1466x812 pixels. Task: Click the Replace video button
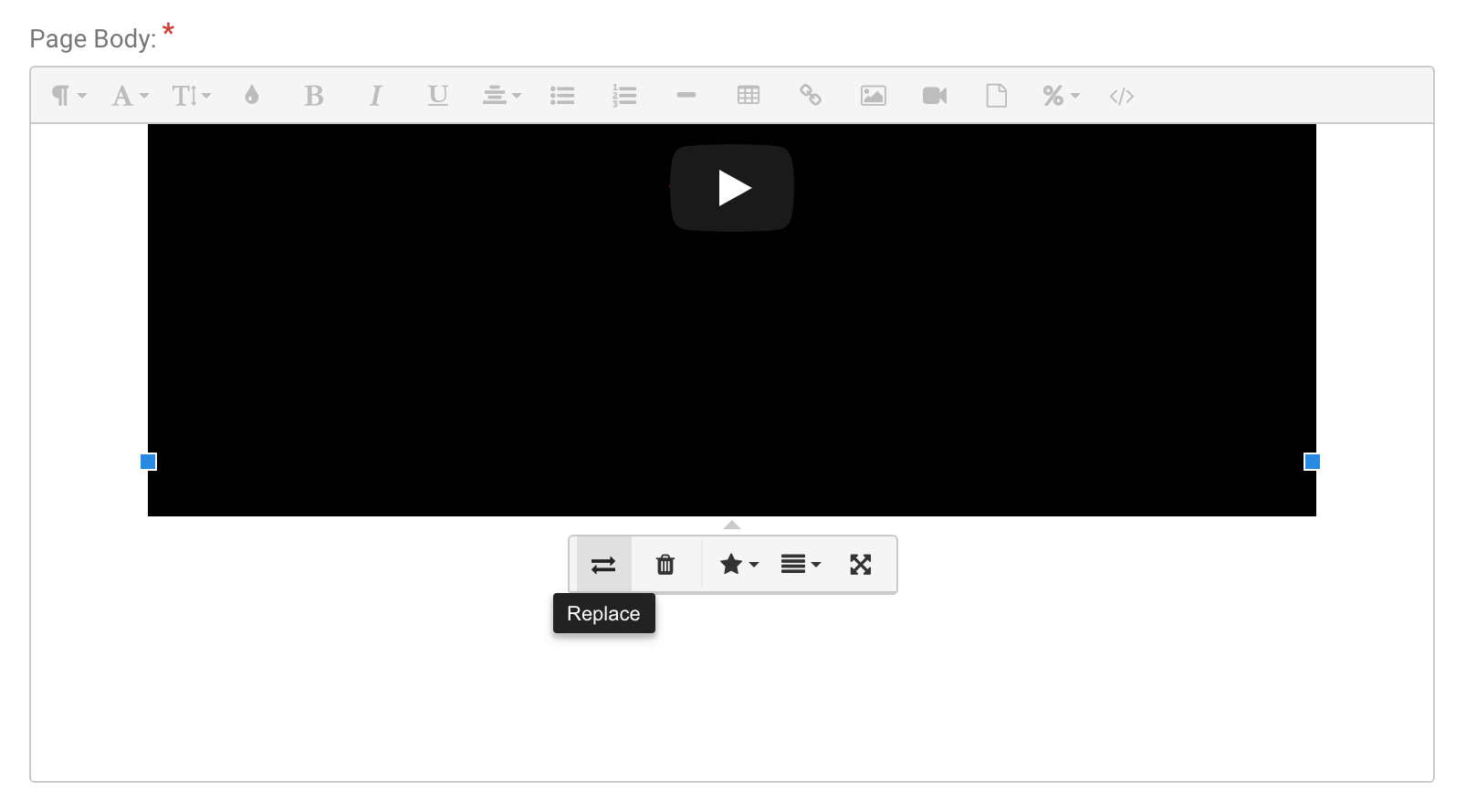coord(603,565)
